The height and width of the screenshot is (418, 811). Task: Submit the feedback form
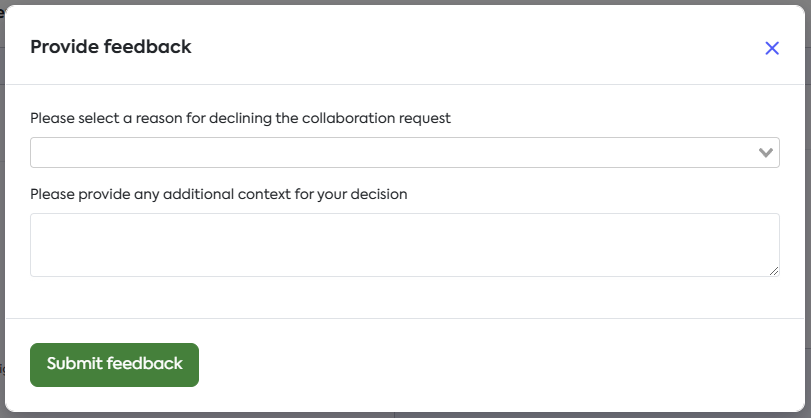[114, 364]
